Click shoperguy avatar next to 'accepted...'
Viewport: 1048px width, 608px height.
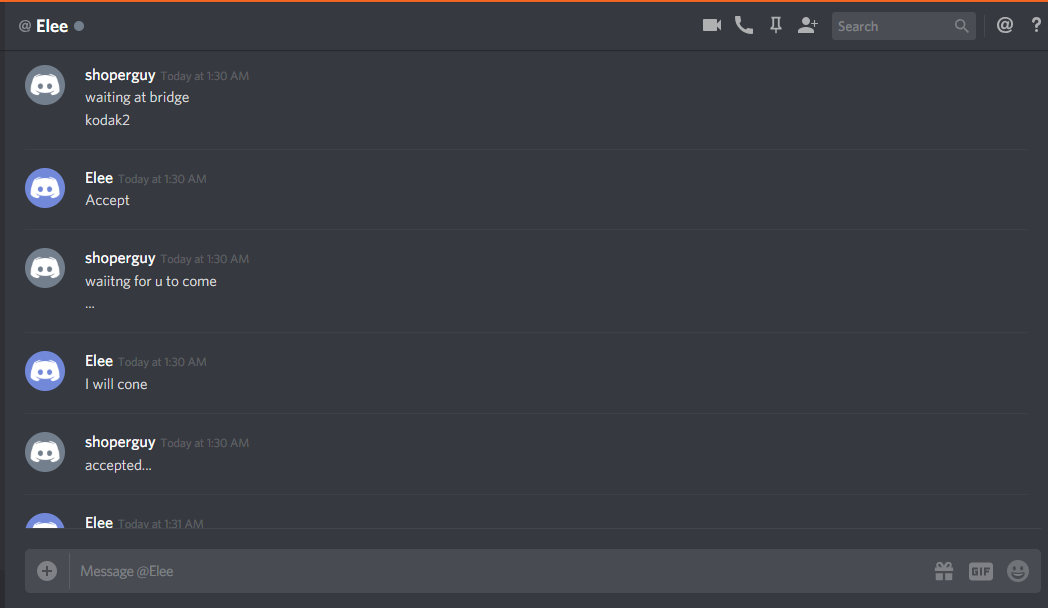coord(45,452)
